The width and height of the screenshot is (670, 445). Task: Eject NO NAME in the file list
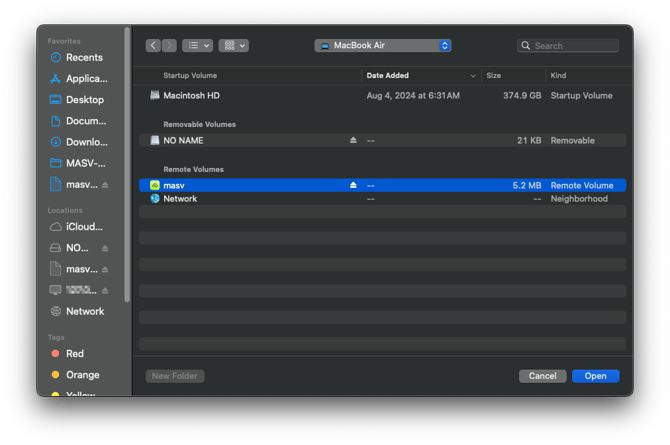point(353,140)
